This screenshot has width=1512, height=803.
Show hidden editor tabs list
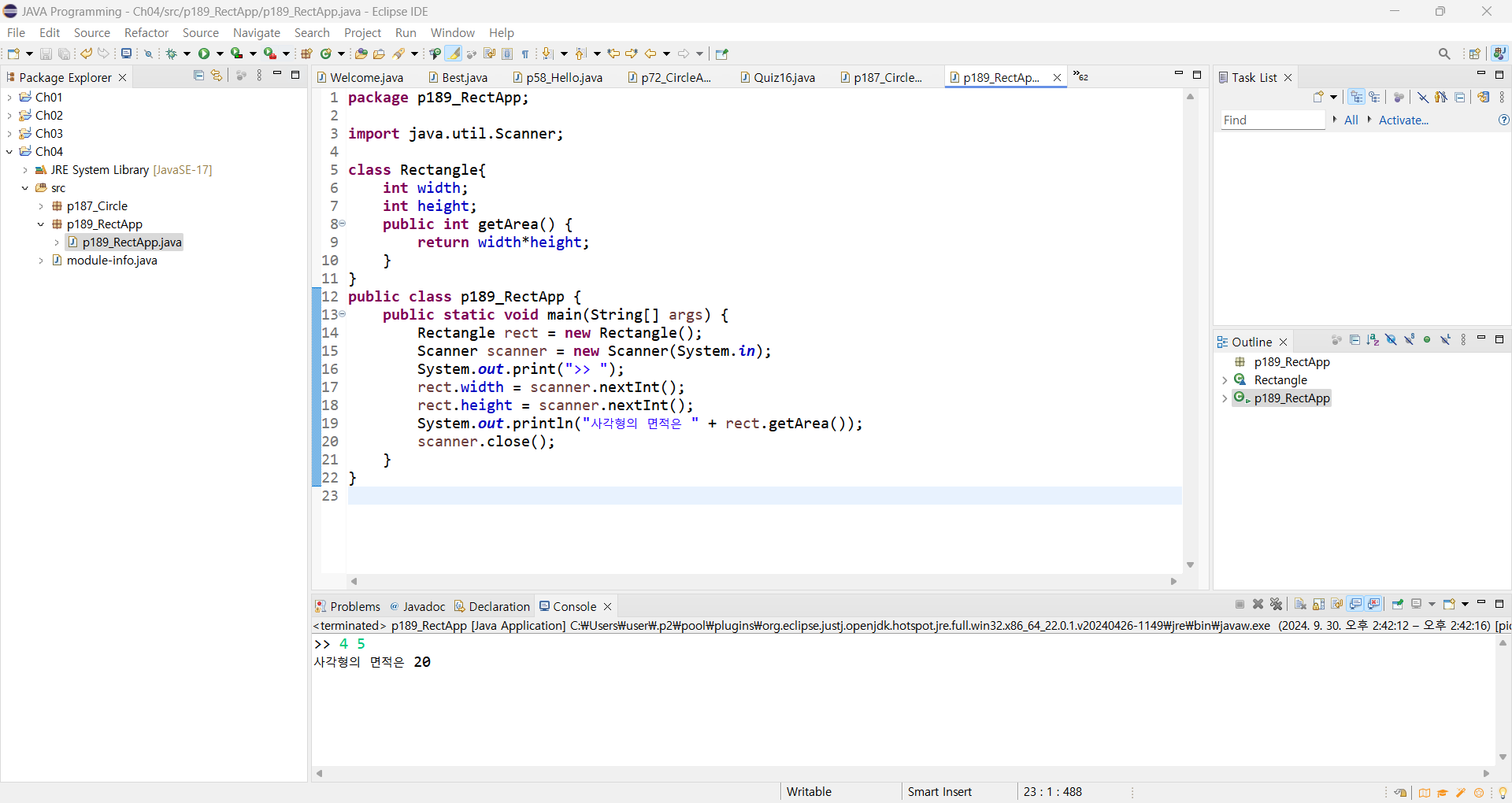(x=1080, y=76)
